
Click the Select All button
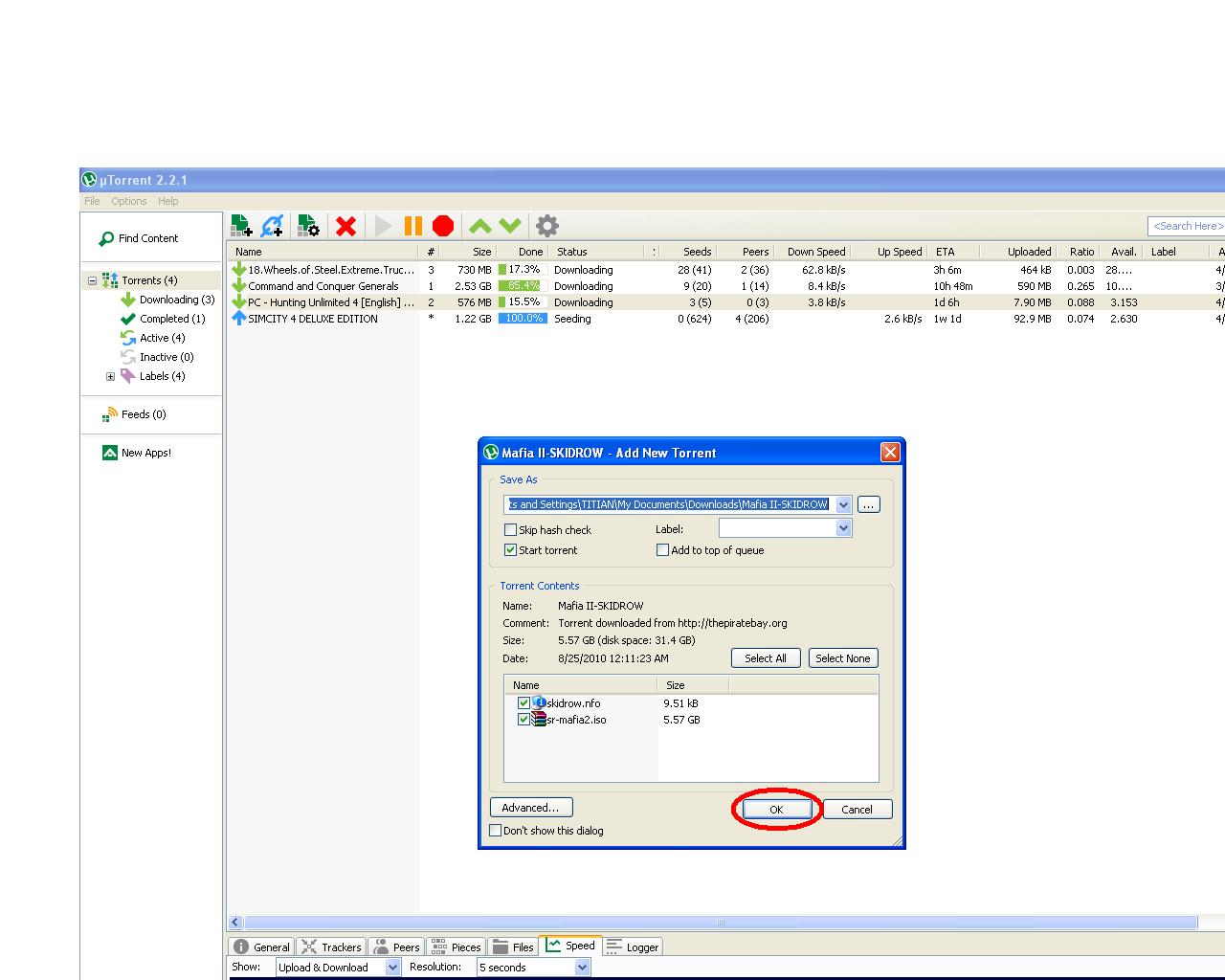[x=766, y=658]
